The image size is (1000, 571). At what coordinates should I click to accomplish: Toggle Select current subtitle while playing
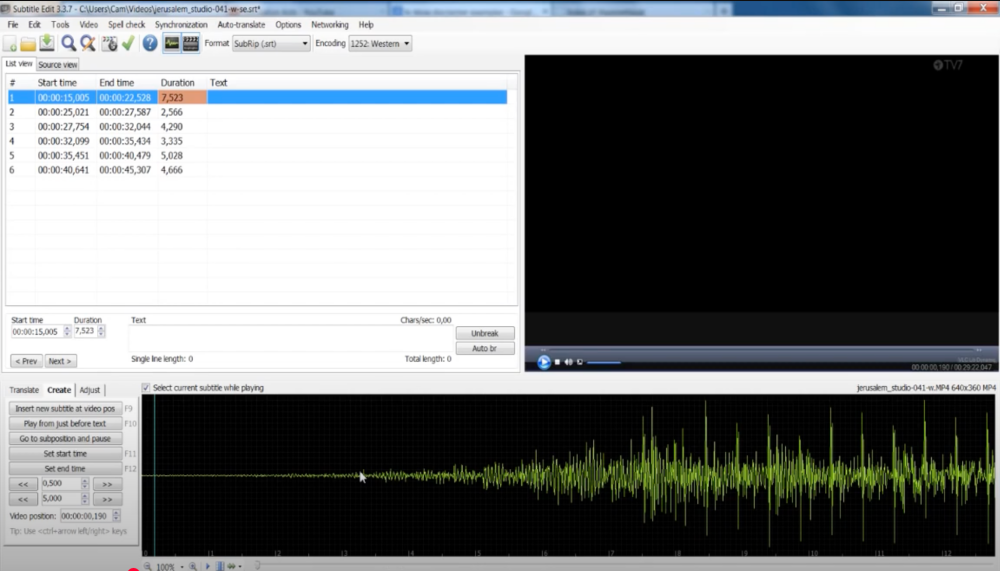click(x=146, y=387)
